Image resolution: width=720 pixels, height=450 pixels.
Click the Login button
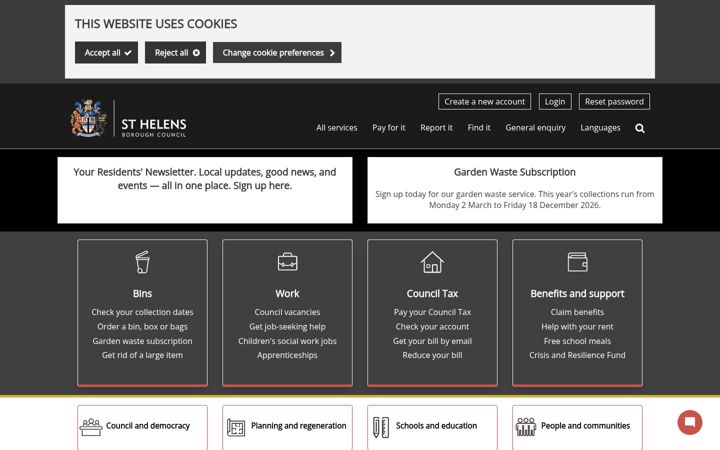(x=555, y=101)
